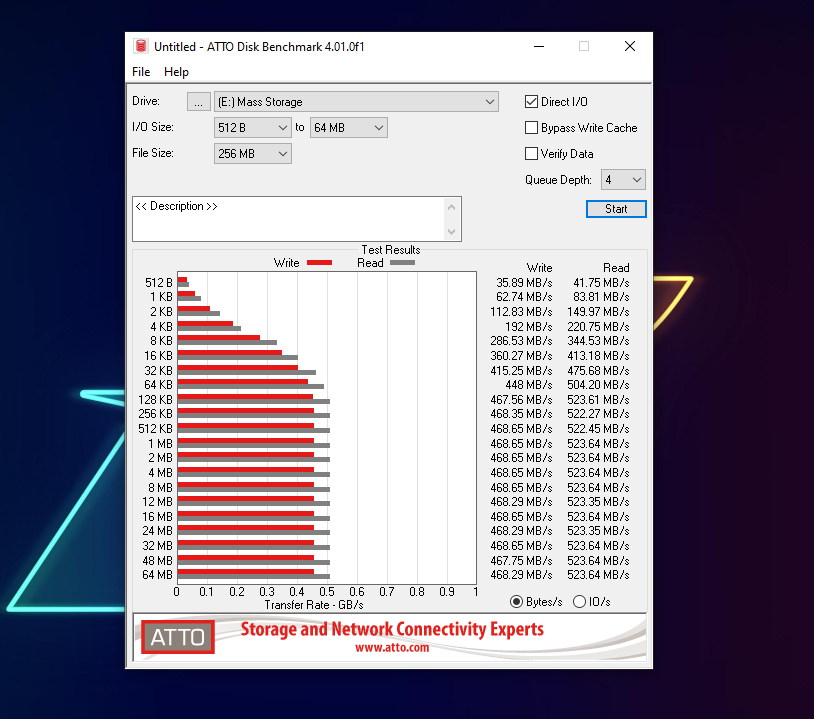Click the 467.56 MB/s write value

click(x=521, y=400)
